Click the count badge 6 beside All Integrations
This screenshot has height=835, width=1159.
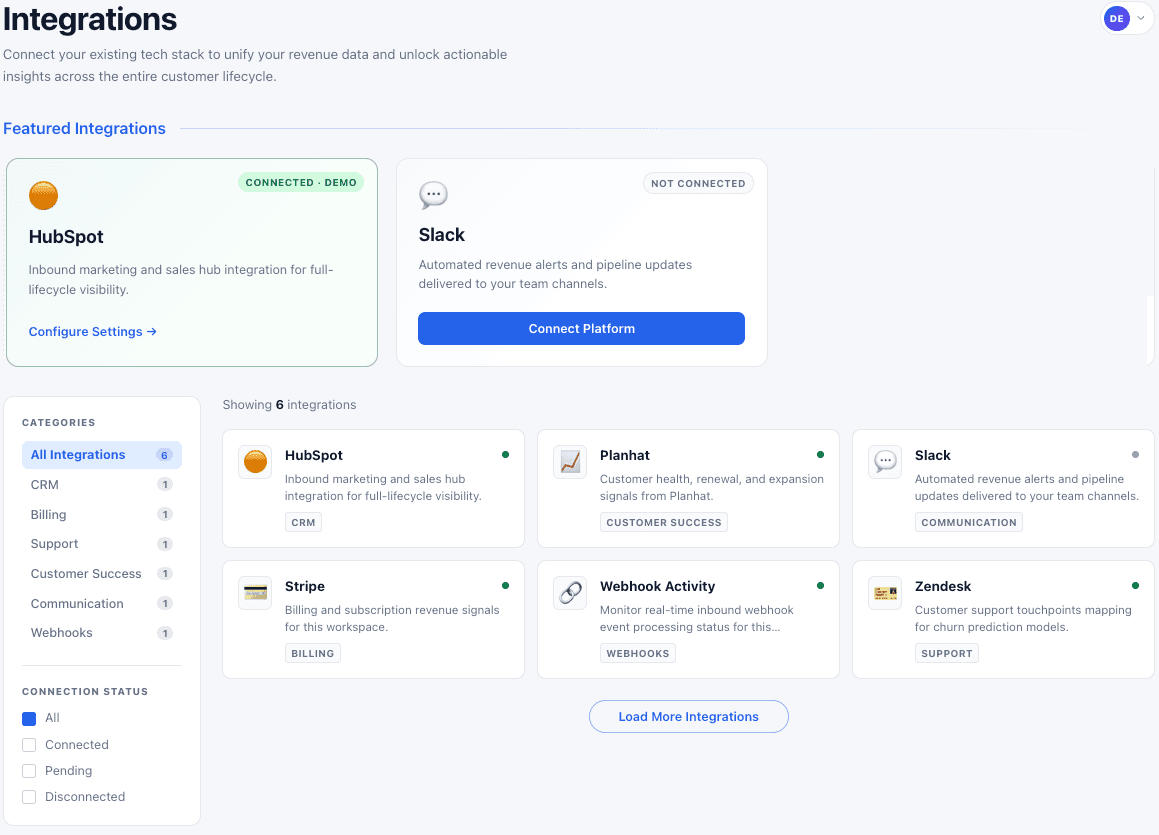(164, 455)
